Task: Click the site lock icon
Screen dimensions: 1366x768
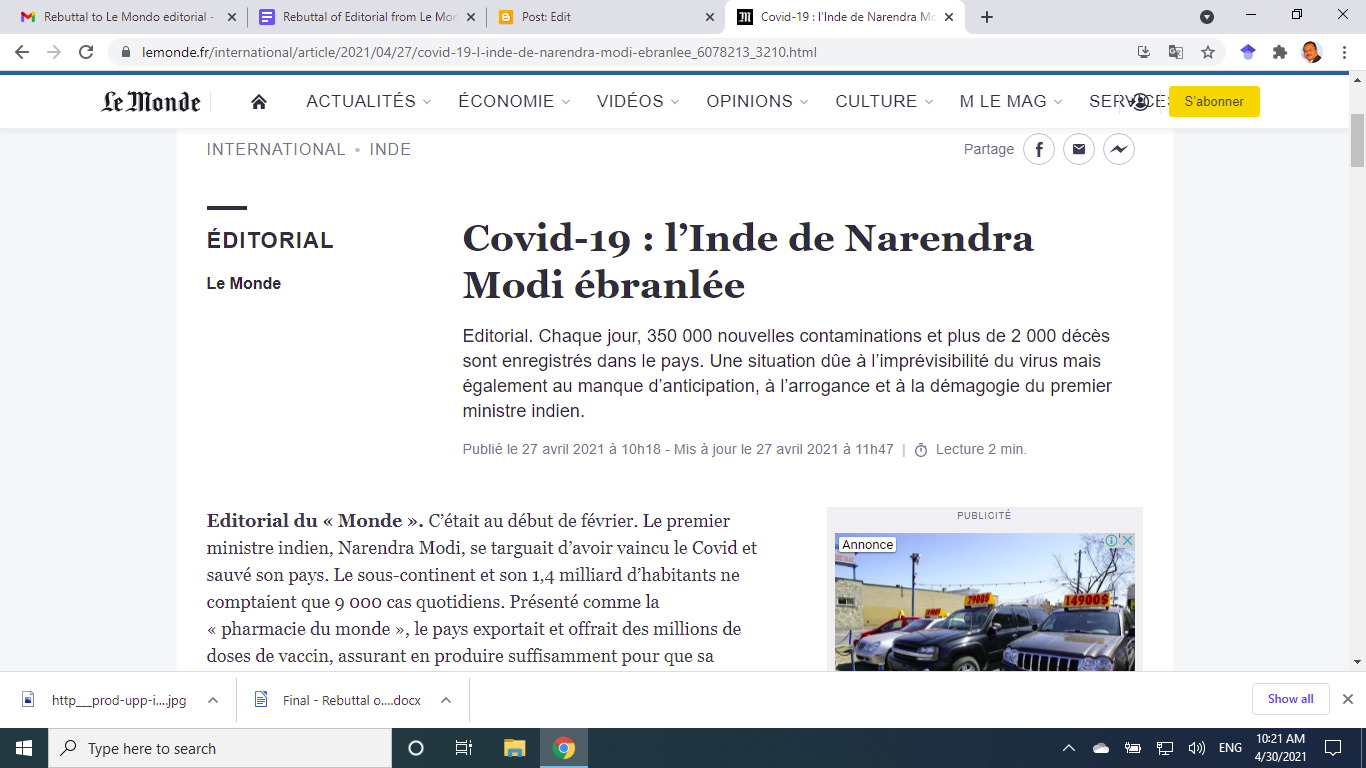Action: coord(126,52)
